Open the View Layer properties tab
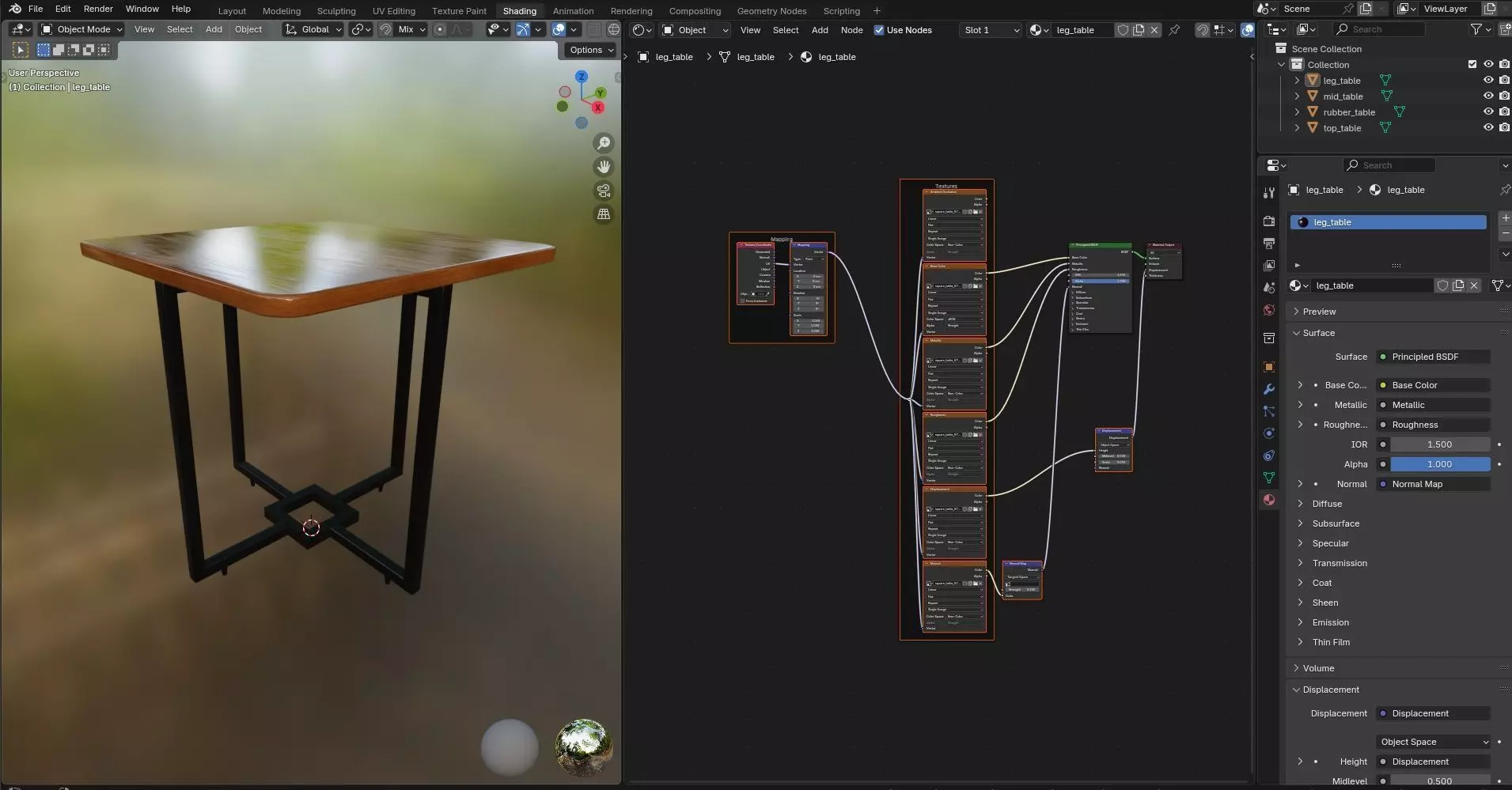1512x790 pixels. [1269, 266]
